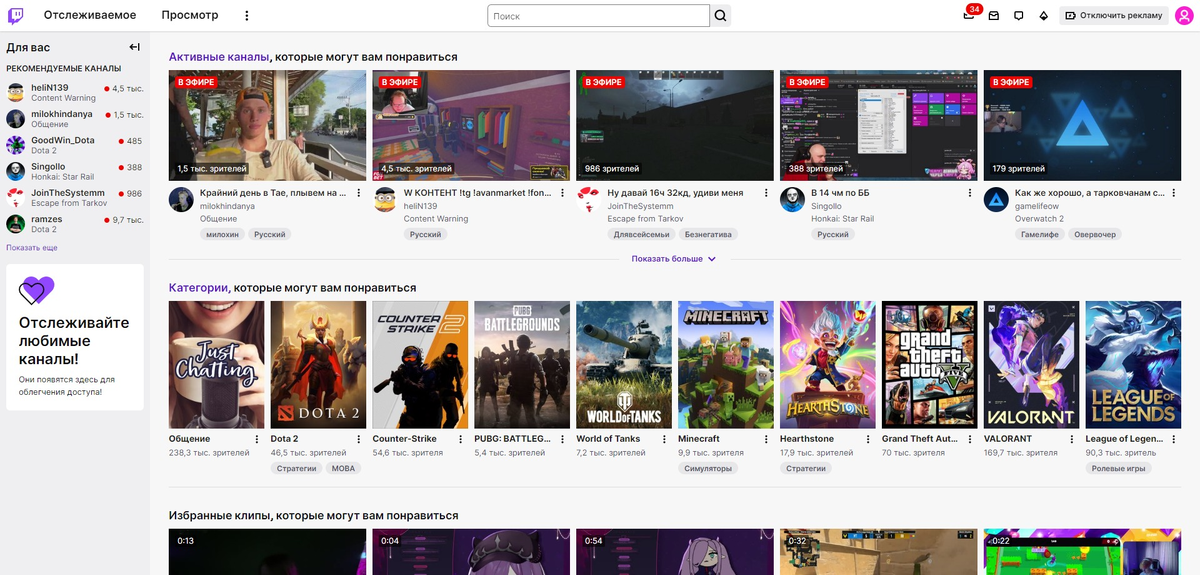This screenshot has height=575, width=1200.
Task: Open the Counter-Strike 2 category cover
Action: (421, 365)
